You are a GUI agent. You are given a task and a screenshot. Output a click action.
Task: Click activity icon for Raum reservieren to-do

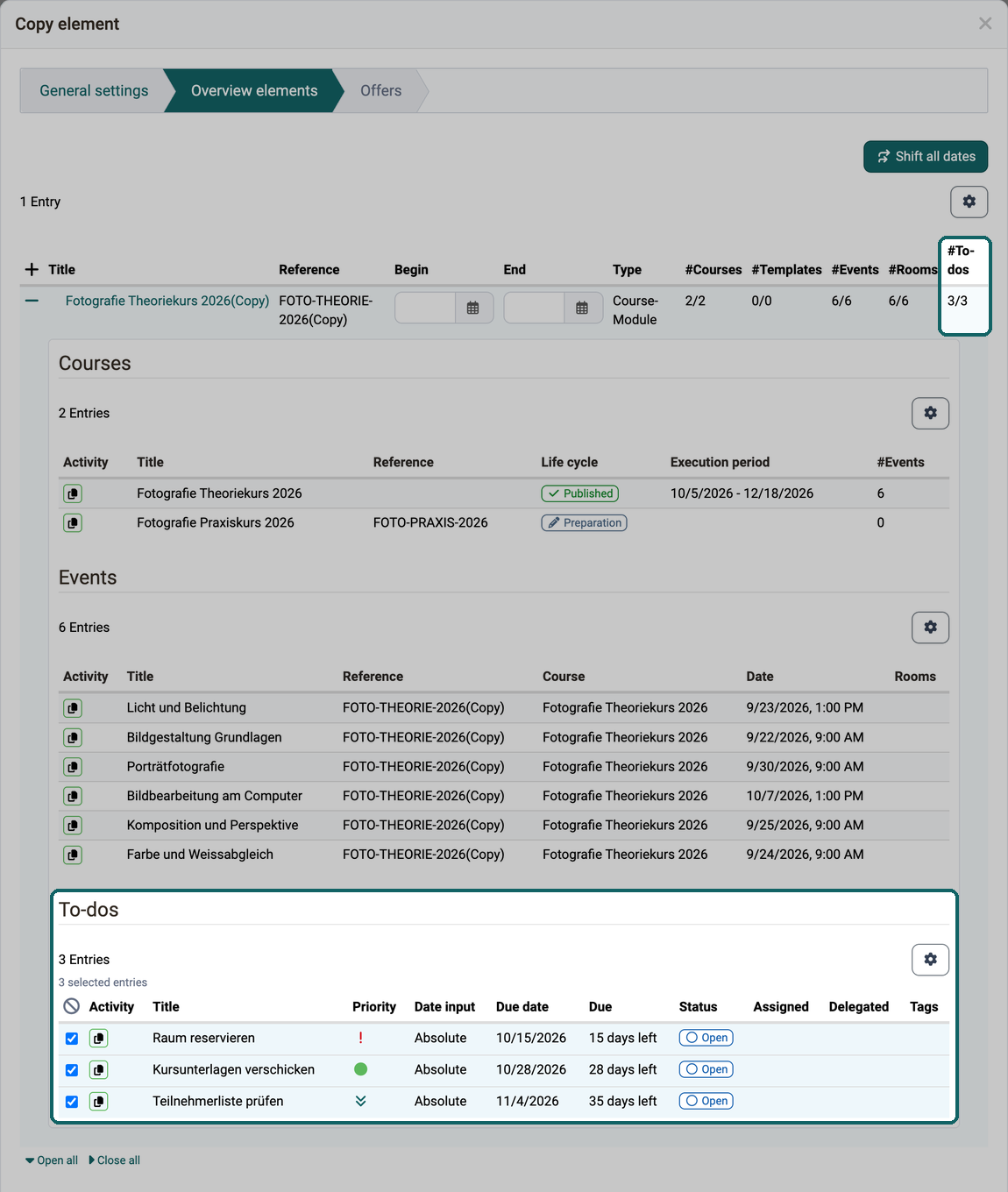[x=99, y=1039]
